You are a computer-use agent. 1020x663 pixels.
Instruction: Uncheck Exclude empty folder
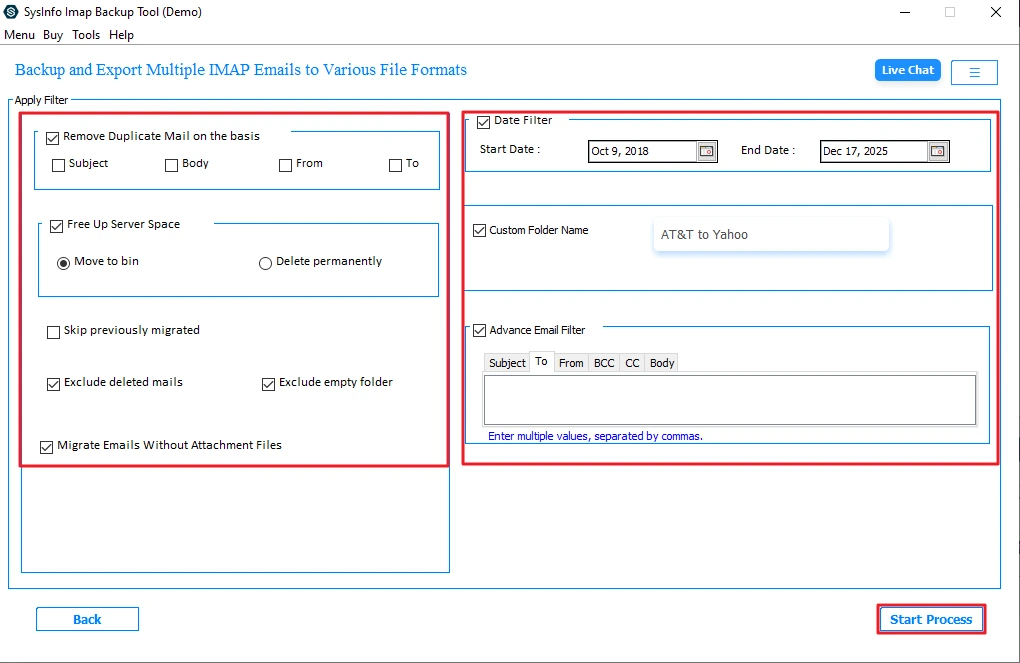268,382
